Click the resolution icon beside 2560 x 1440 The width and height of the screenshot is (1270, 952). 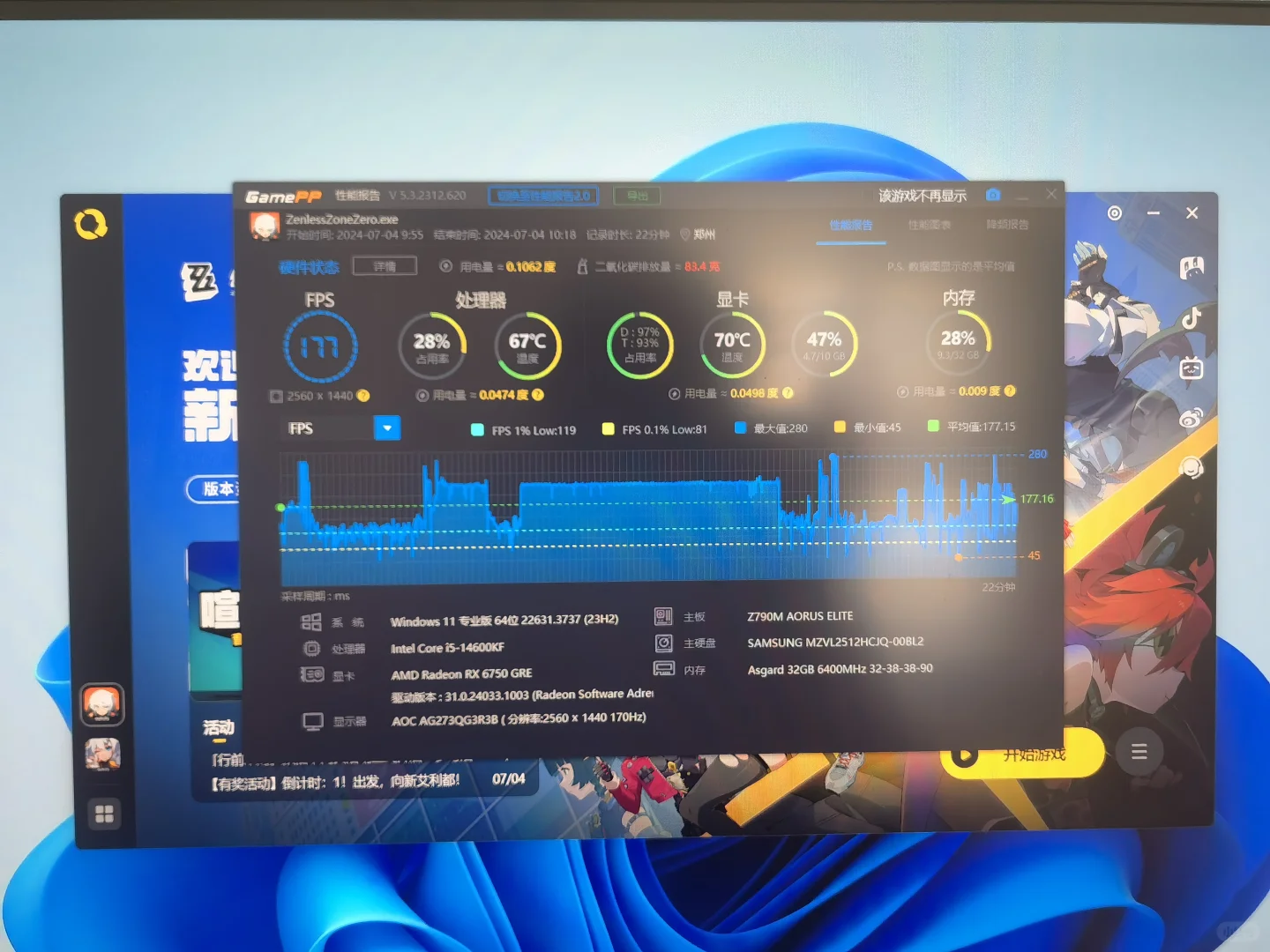pyautogui.click(x=276, y=397)
